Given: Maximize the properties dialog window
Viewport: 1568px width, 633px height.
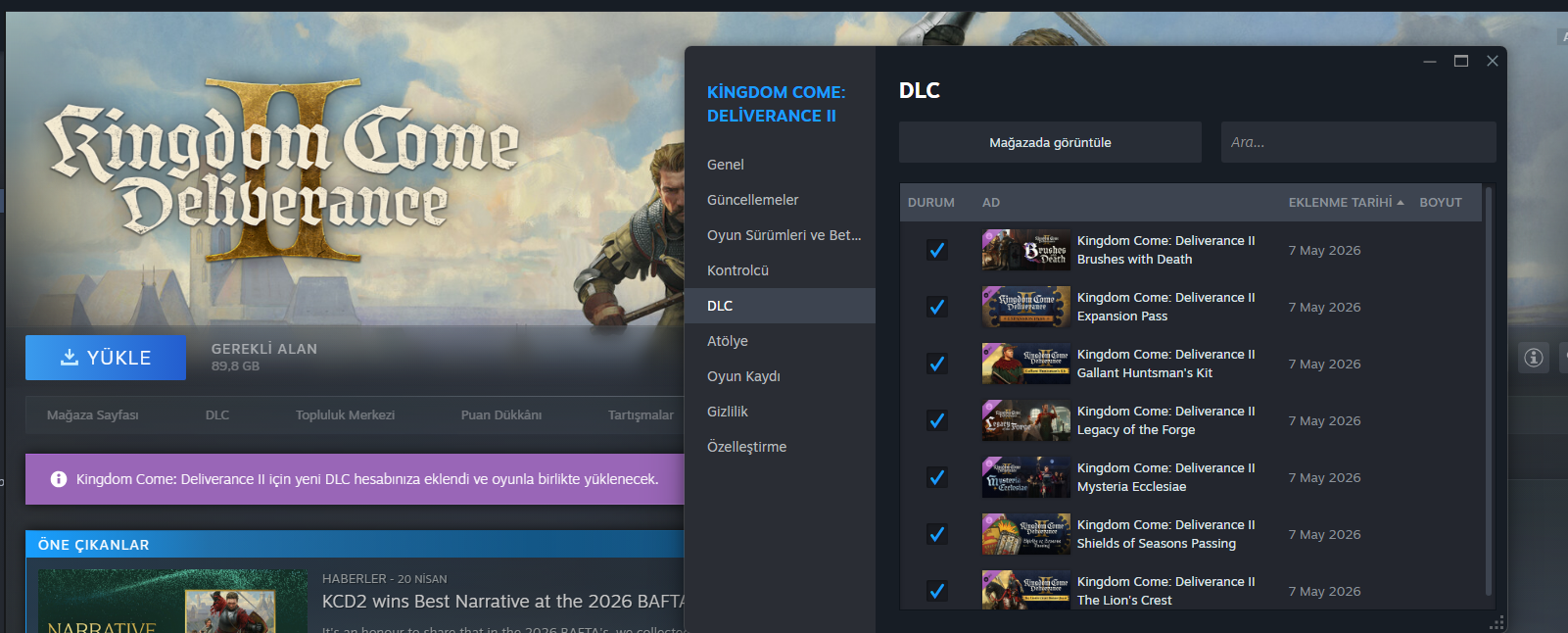Looking at the screenshot, I should click(x=1461, y=61).
